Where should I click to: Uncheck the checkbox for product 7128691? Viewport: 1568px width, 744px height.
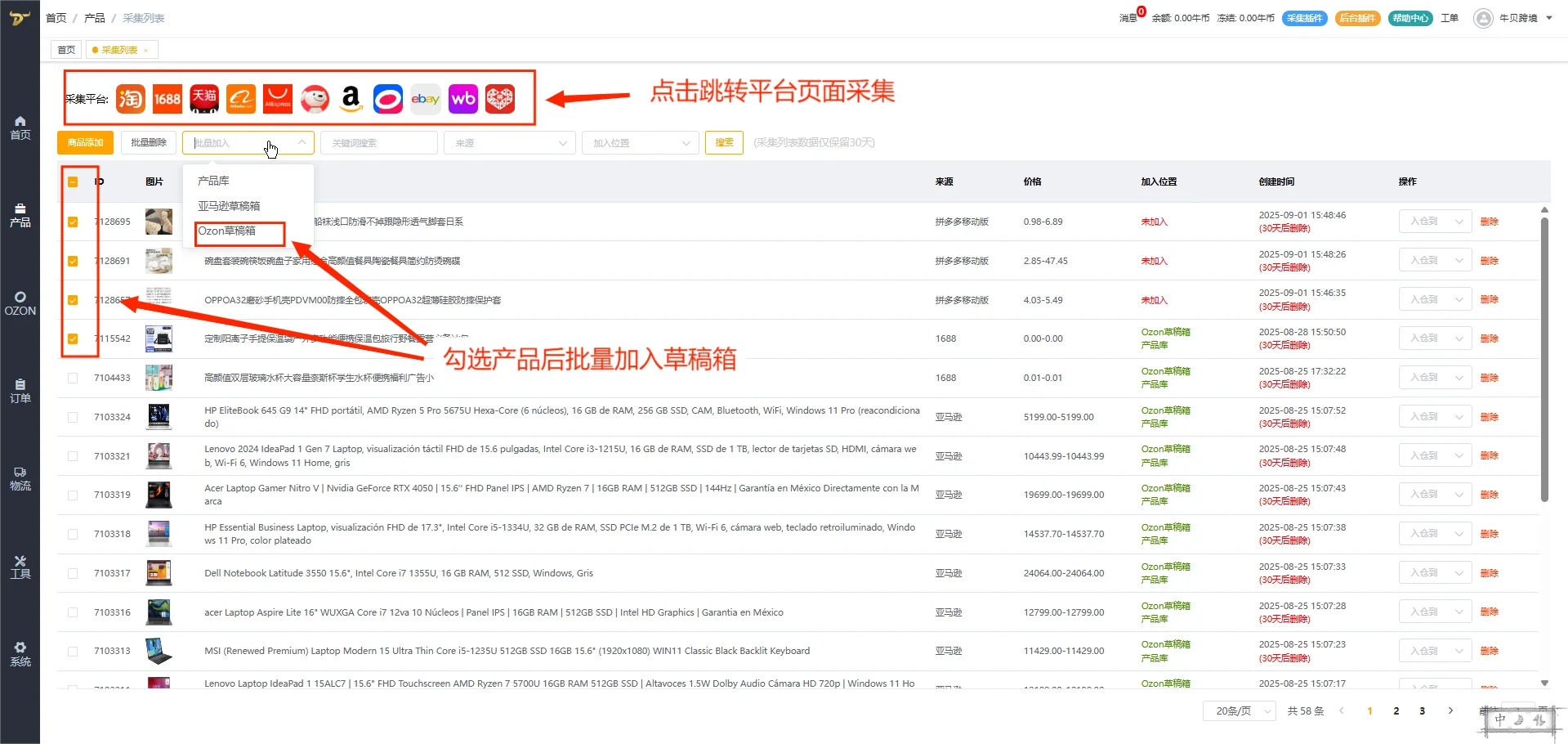[x=73, y=261]
